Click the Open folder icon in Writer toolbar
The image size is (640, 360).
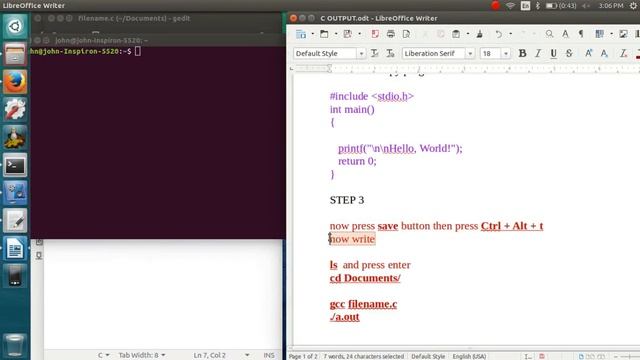[324, 34]
